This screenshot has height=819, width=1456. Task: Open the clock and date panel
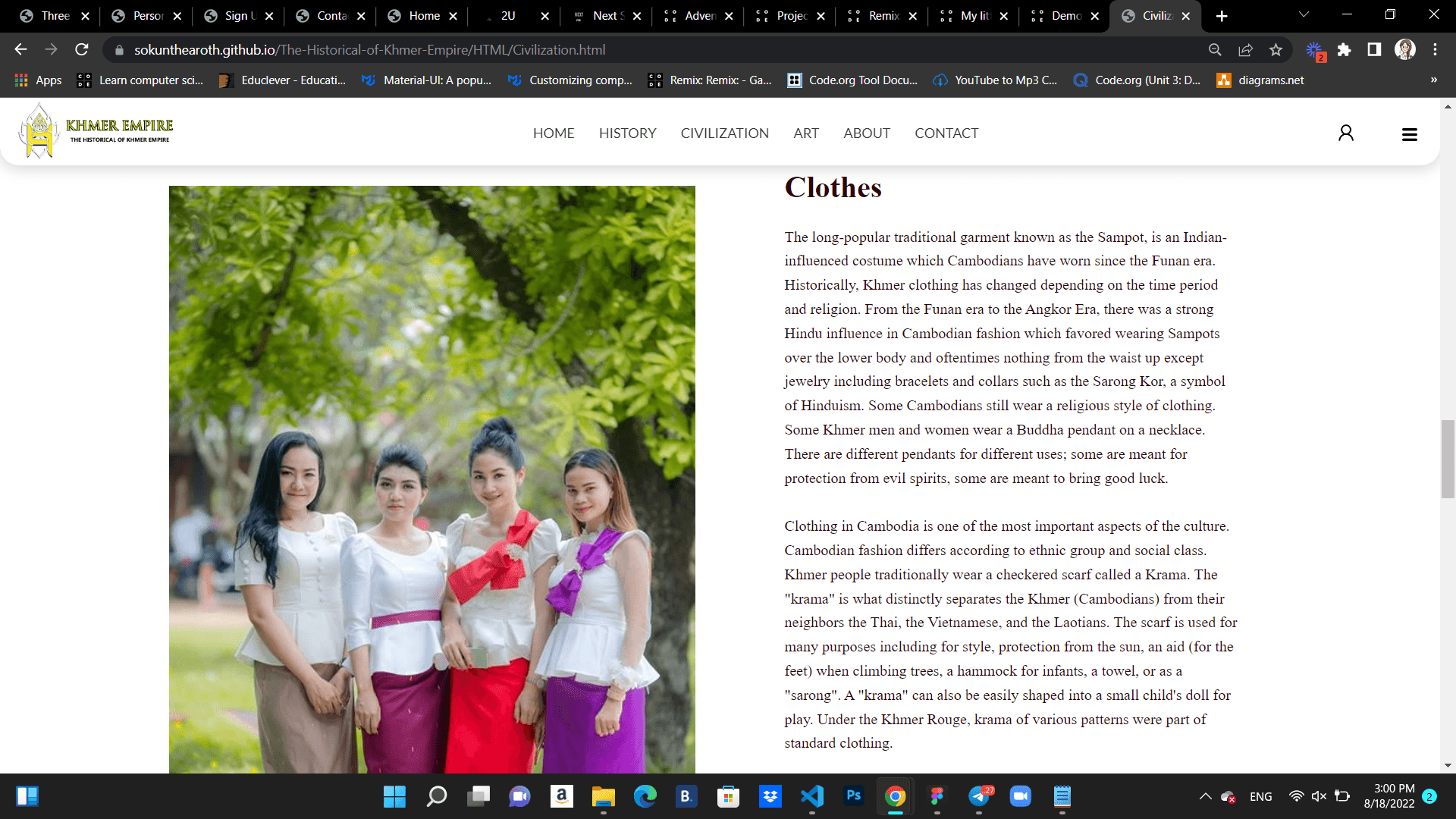1389,796
